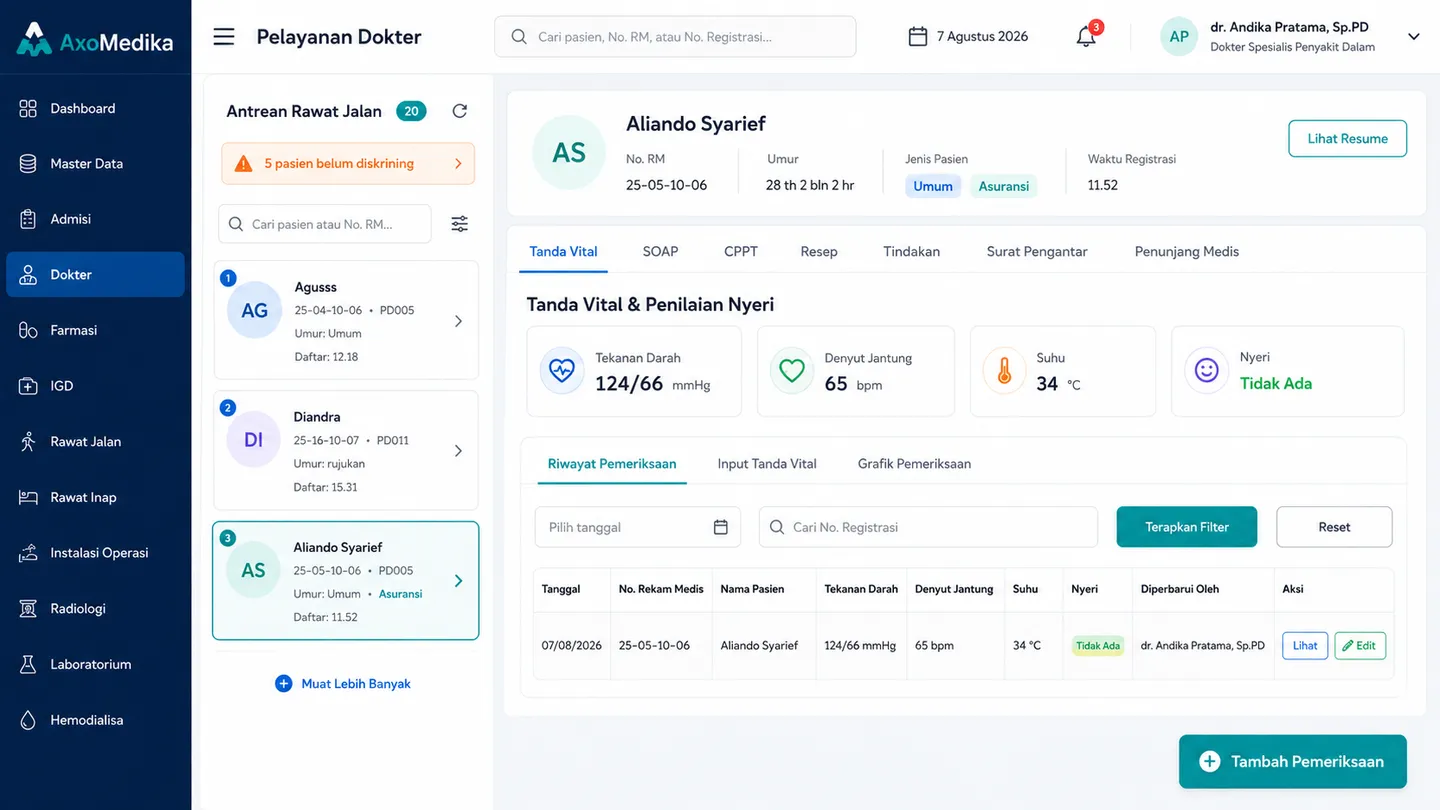Switch to the CPPT tab

point(741,252)
